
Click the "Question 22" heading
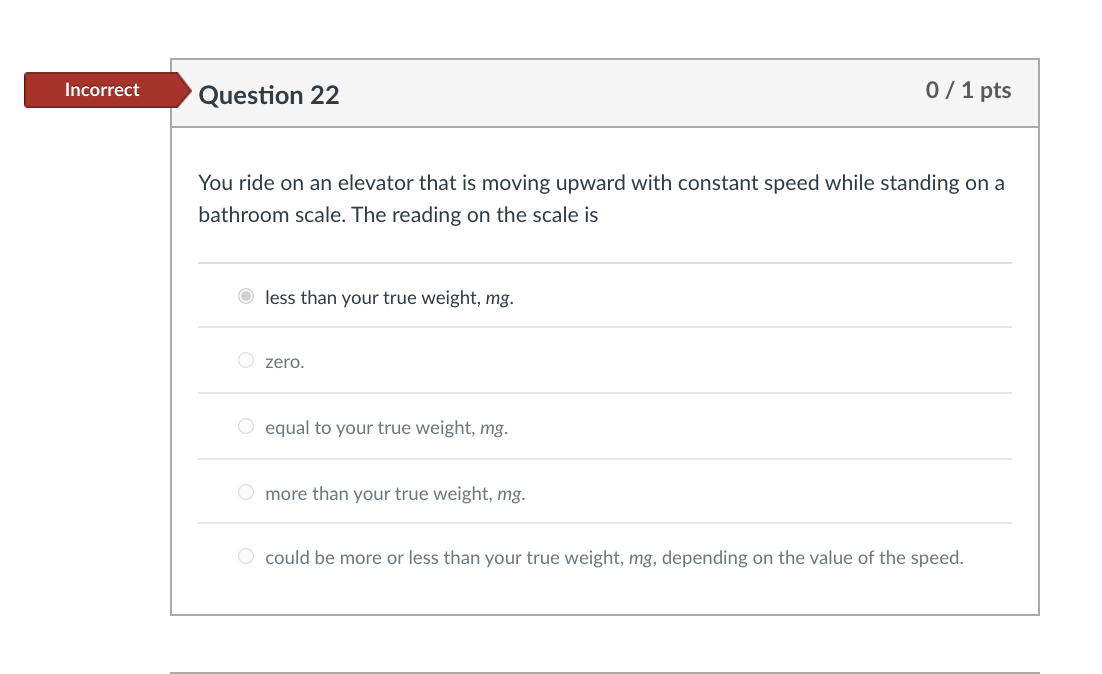click(x=269, y=95)
